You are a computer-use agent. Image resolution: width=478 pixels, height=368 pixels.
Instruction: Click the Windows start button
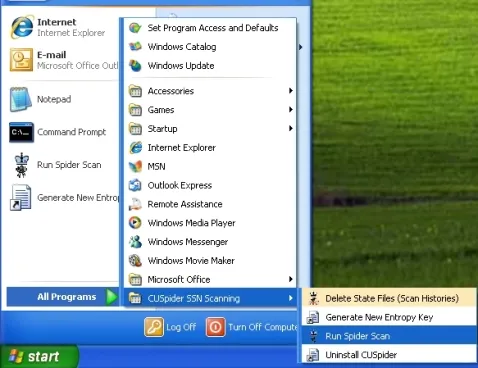pos(39,356)
